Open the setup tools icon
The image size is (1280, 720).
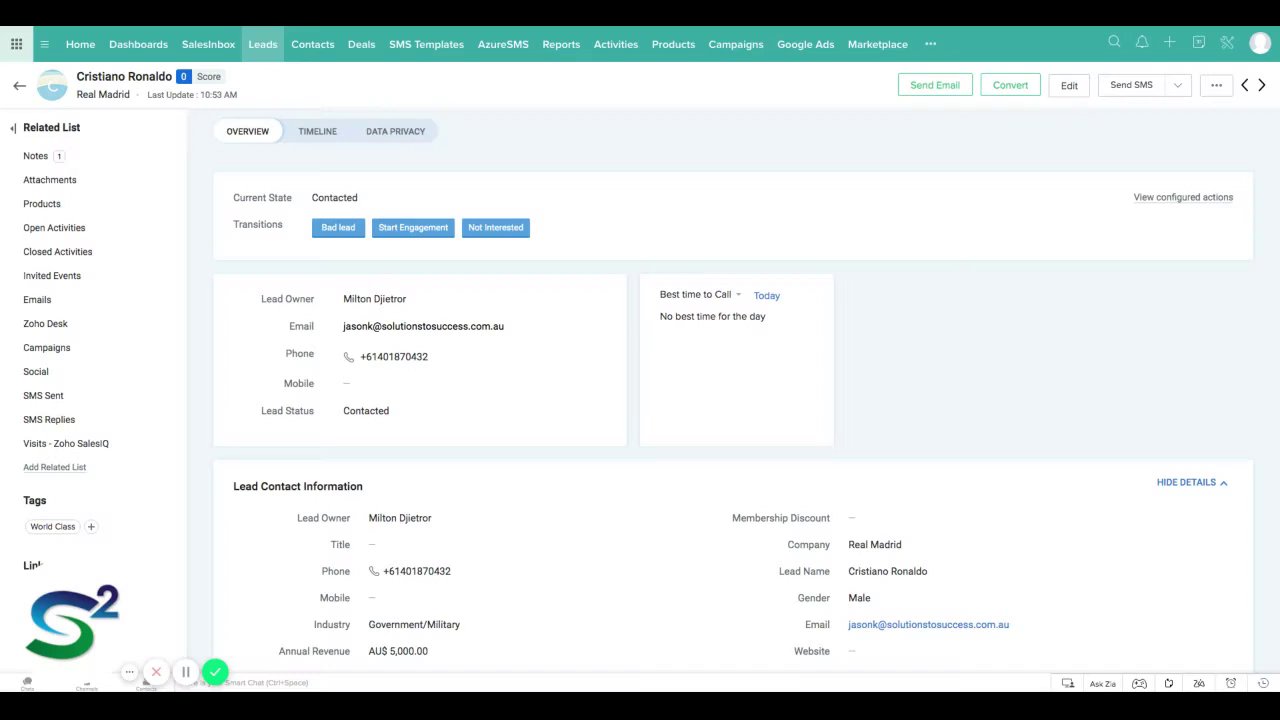click(x=1227, y=42)
